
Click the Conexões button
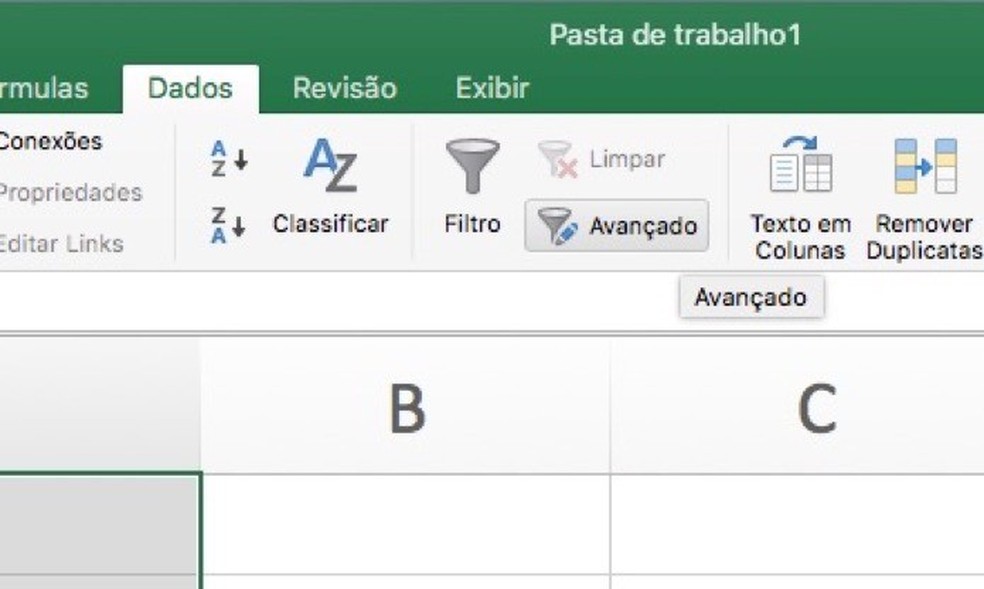click(50, 141)
